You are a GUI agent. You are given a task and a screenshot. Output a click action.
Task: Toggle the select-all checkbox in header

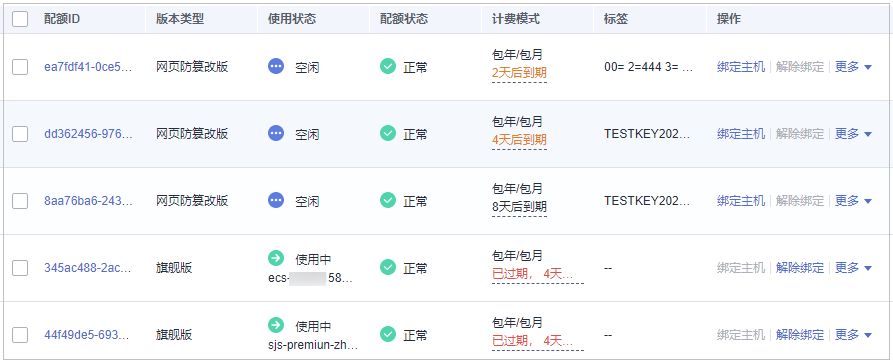click(20, 19)
